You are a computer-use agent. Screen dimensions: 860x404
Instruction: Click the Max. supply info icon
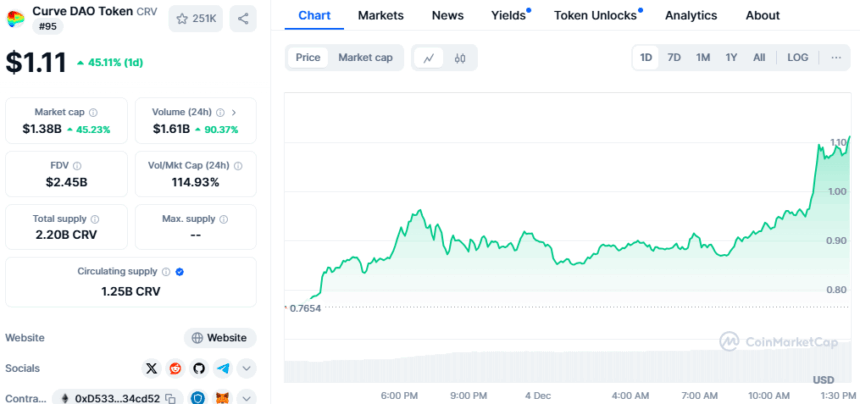tap(224, 219)
